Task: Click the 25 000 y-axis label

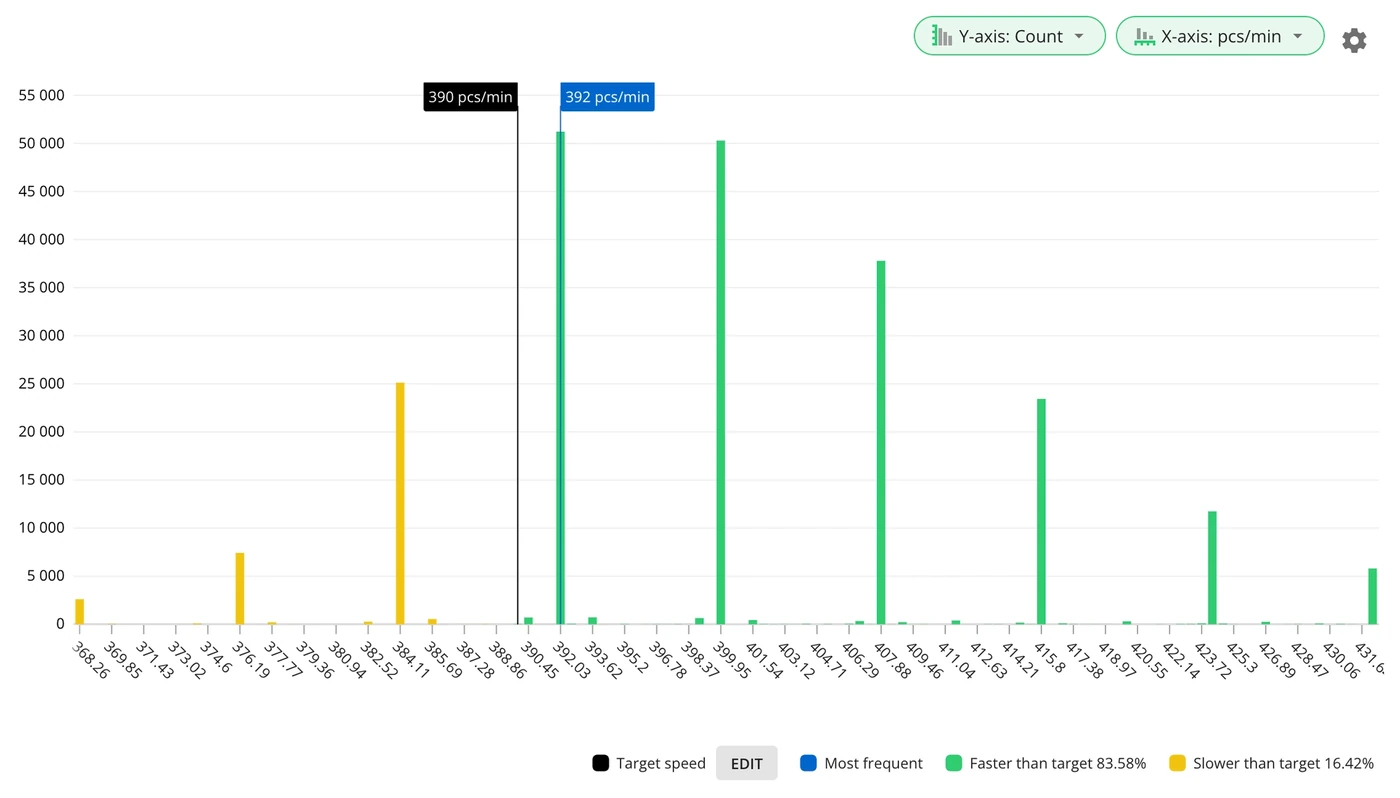Action: click(42, 384)
